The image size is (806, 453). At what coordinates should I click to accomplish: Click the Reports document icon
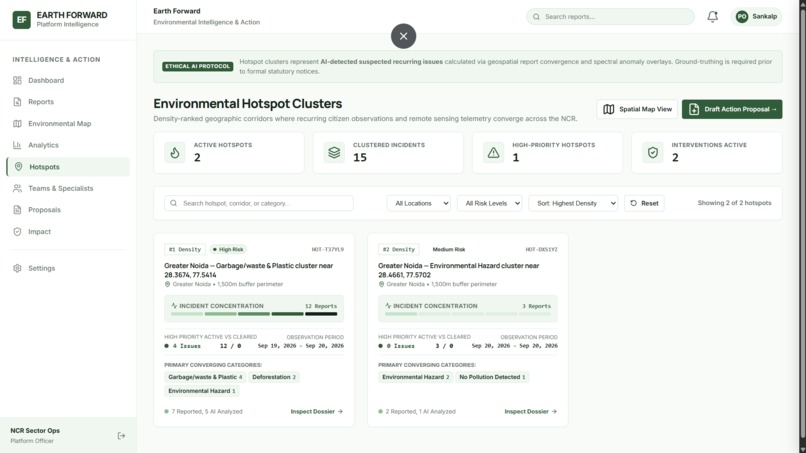tap(17, 102)
